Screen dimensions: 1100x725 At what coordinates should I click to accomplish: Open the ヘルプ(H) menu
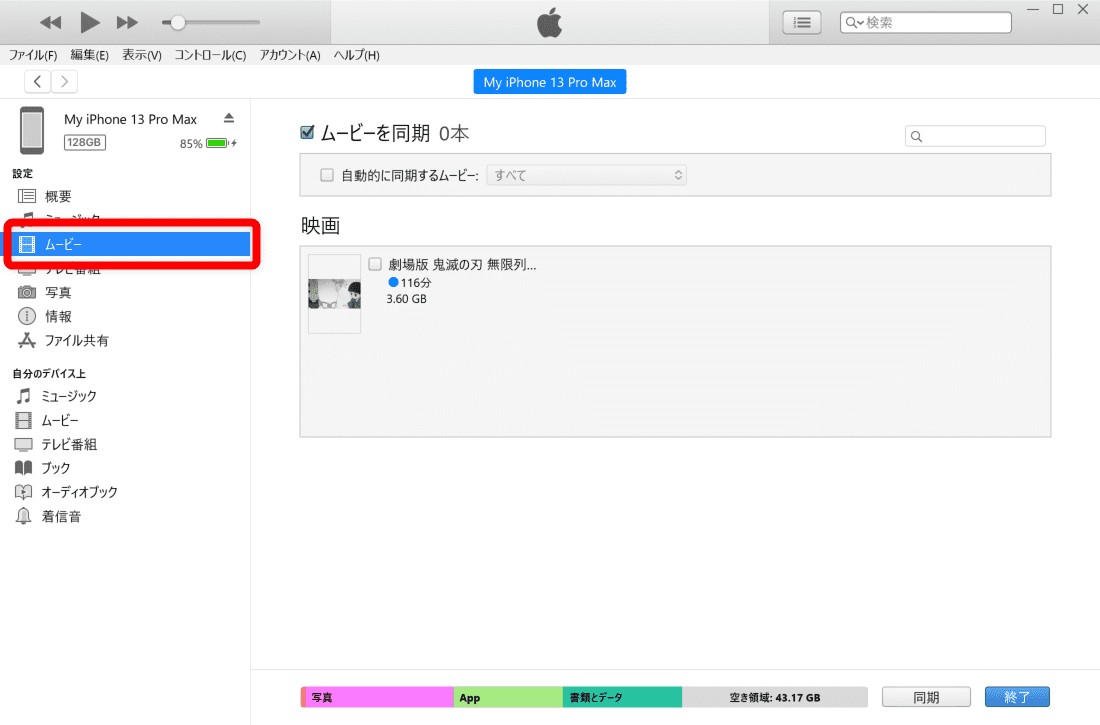click(x=356, y=55)
